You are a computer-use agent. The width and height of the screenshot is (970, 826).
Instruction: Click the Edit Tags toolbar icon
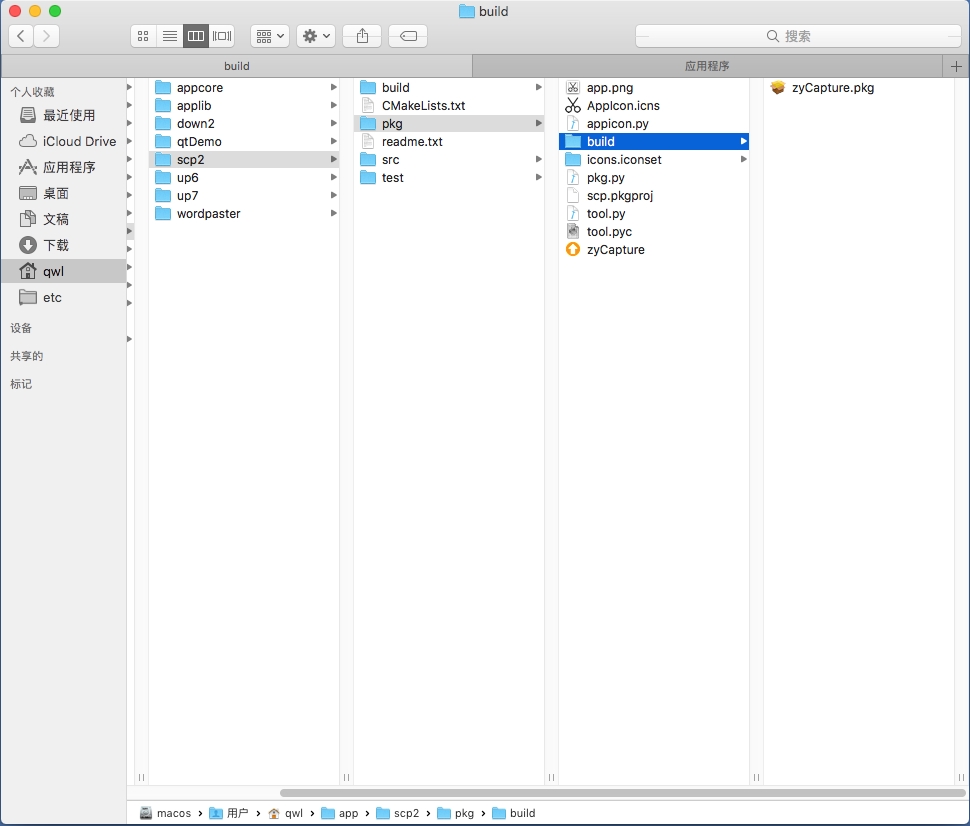click(408, 36)
